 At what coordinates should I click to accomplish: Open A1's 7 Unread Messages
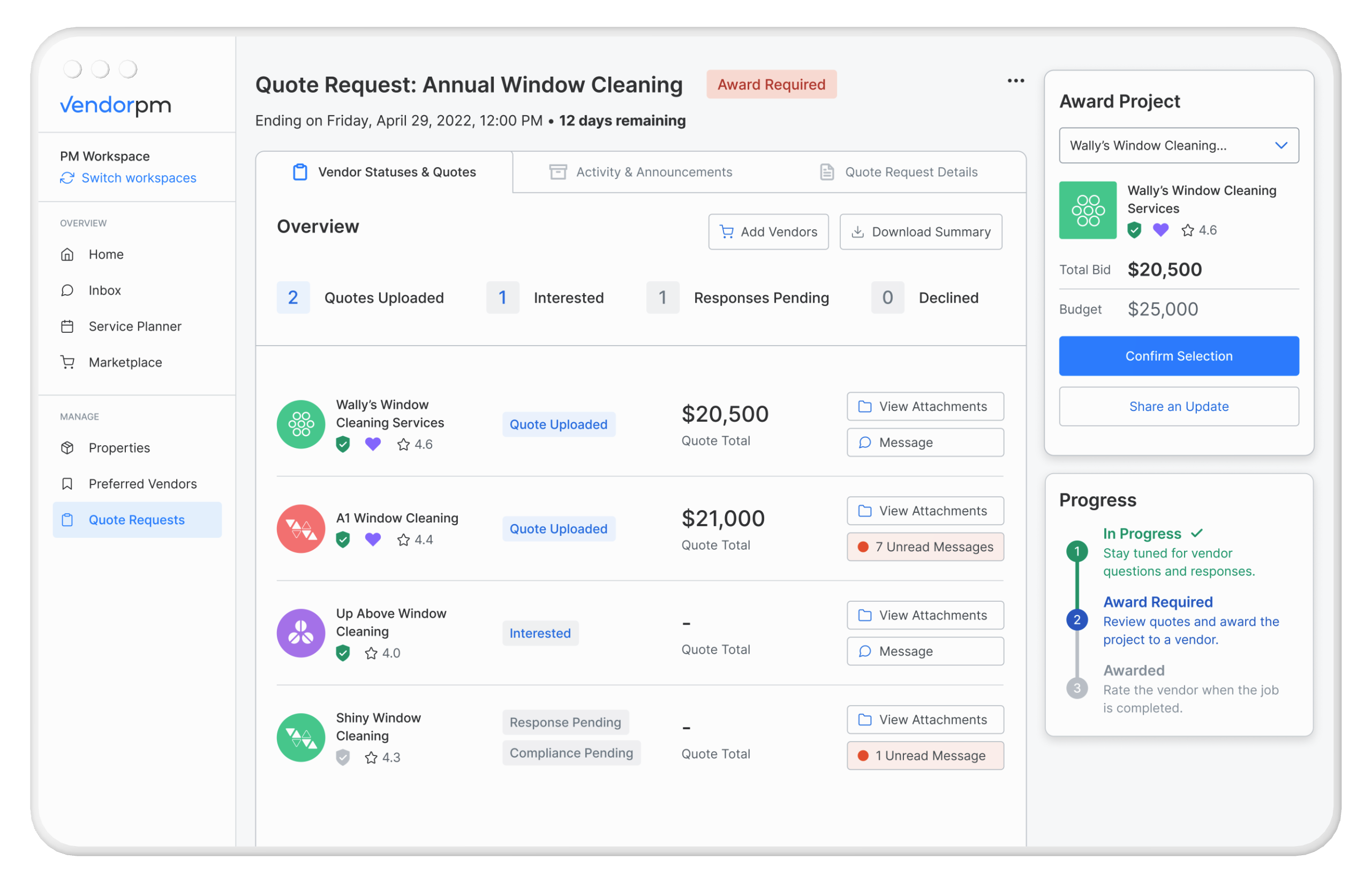[x=925, y=547]
